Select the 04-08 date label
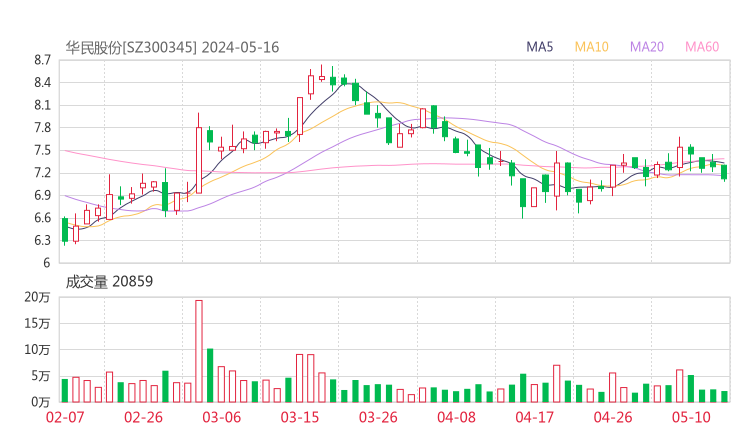Screen dimensions: 740x440 point(456,417)
